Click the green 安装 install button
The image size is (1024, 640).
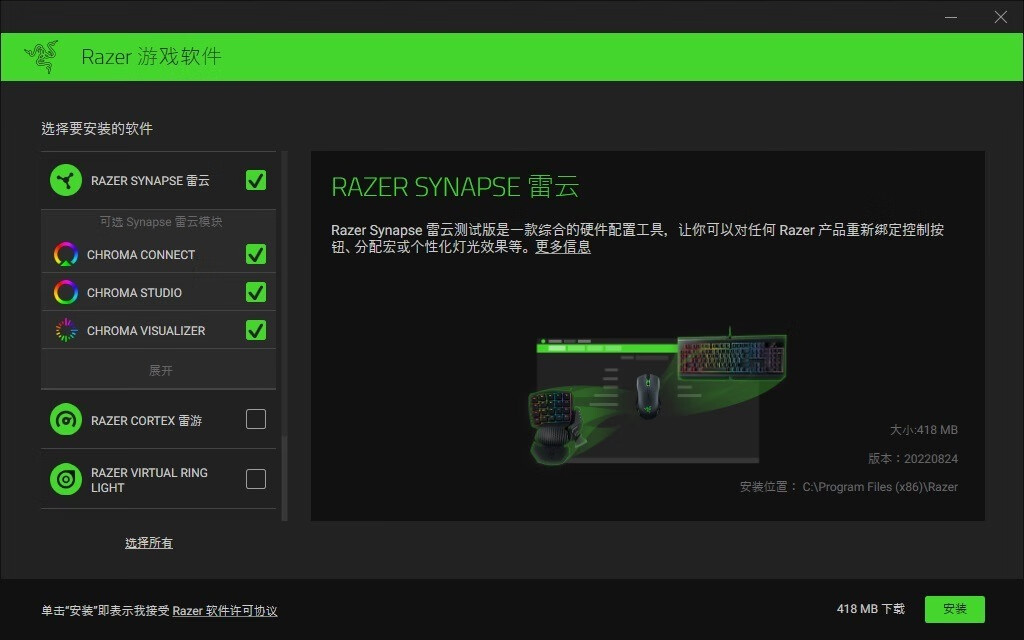pos(955,609)
